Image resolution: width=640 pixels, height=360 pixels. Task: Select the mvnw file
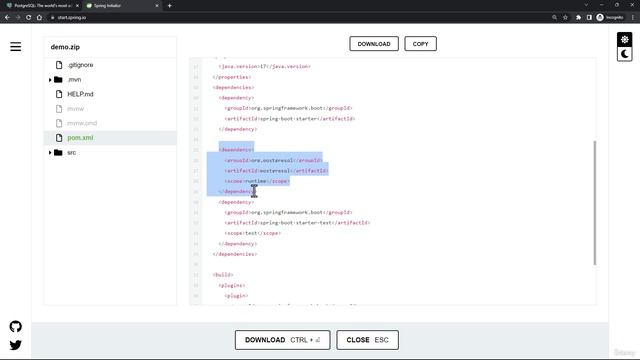click(76, 109)
